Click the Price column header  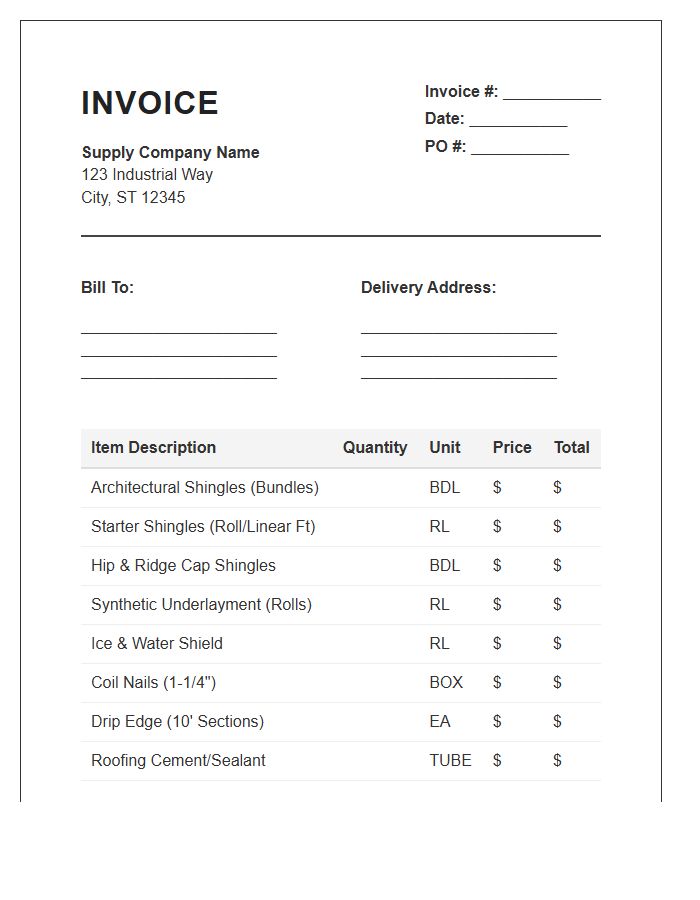tap(512, 447)
